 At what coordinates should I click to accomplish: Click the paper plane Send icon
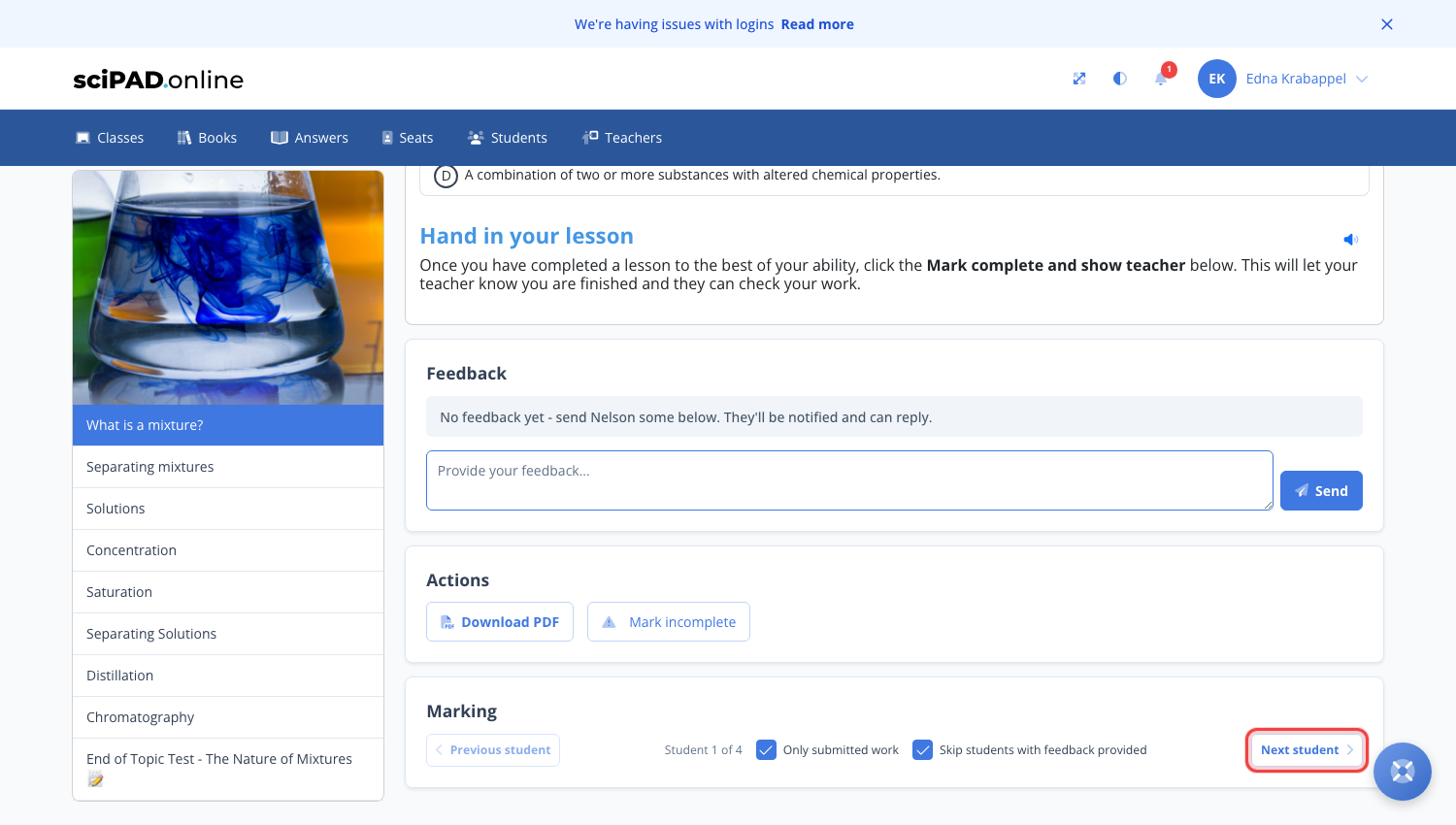point(1302,491)
